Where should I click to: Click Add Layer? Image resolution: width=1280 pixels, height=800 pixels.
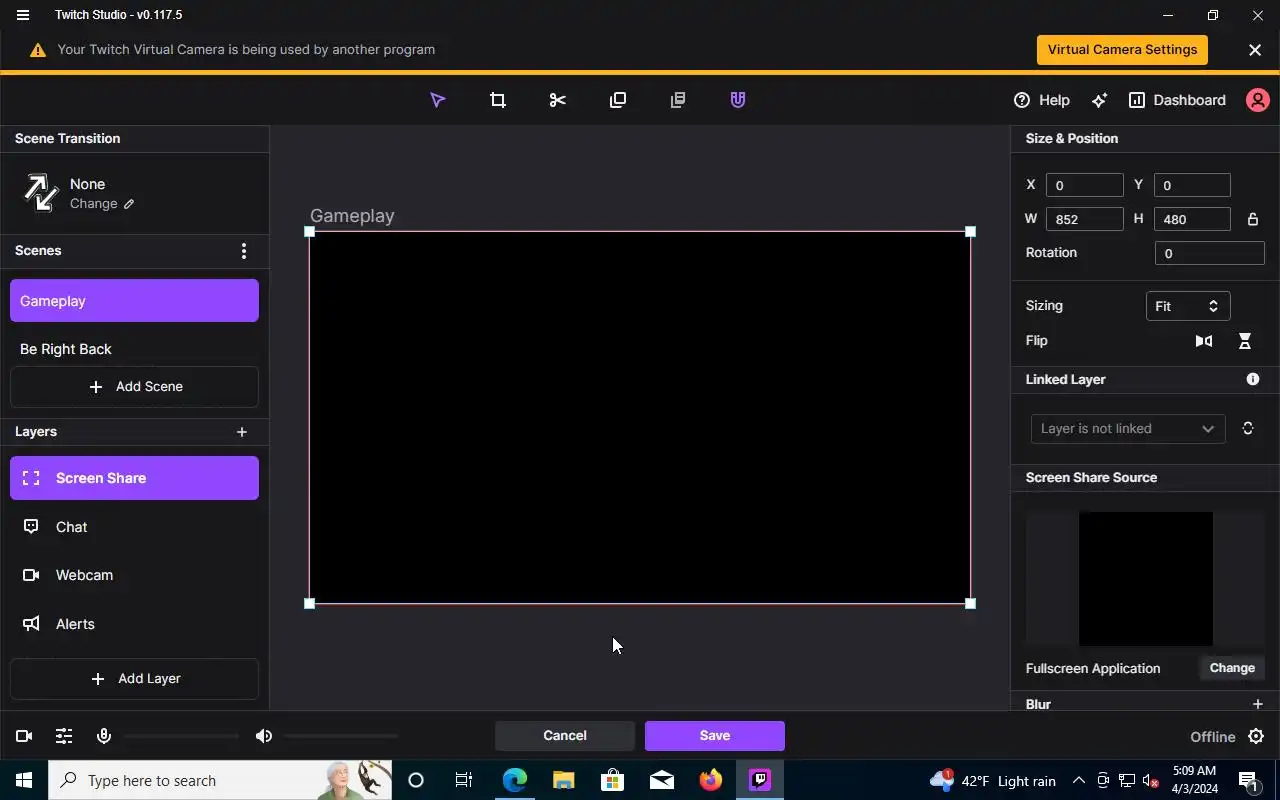[x=134, y=679]
